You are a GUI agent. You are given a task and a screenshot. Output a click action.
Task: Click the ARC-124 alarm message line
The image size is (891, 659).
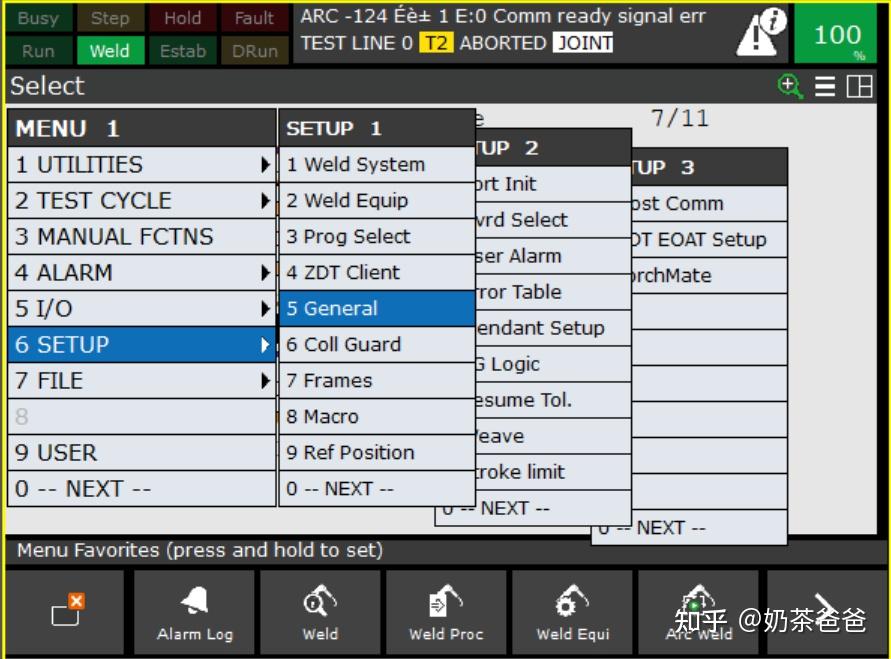click(x=503, y=17)
